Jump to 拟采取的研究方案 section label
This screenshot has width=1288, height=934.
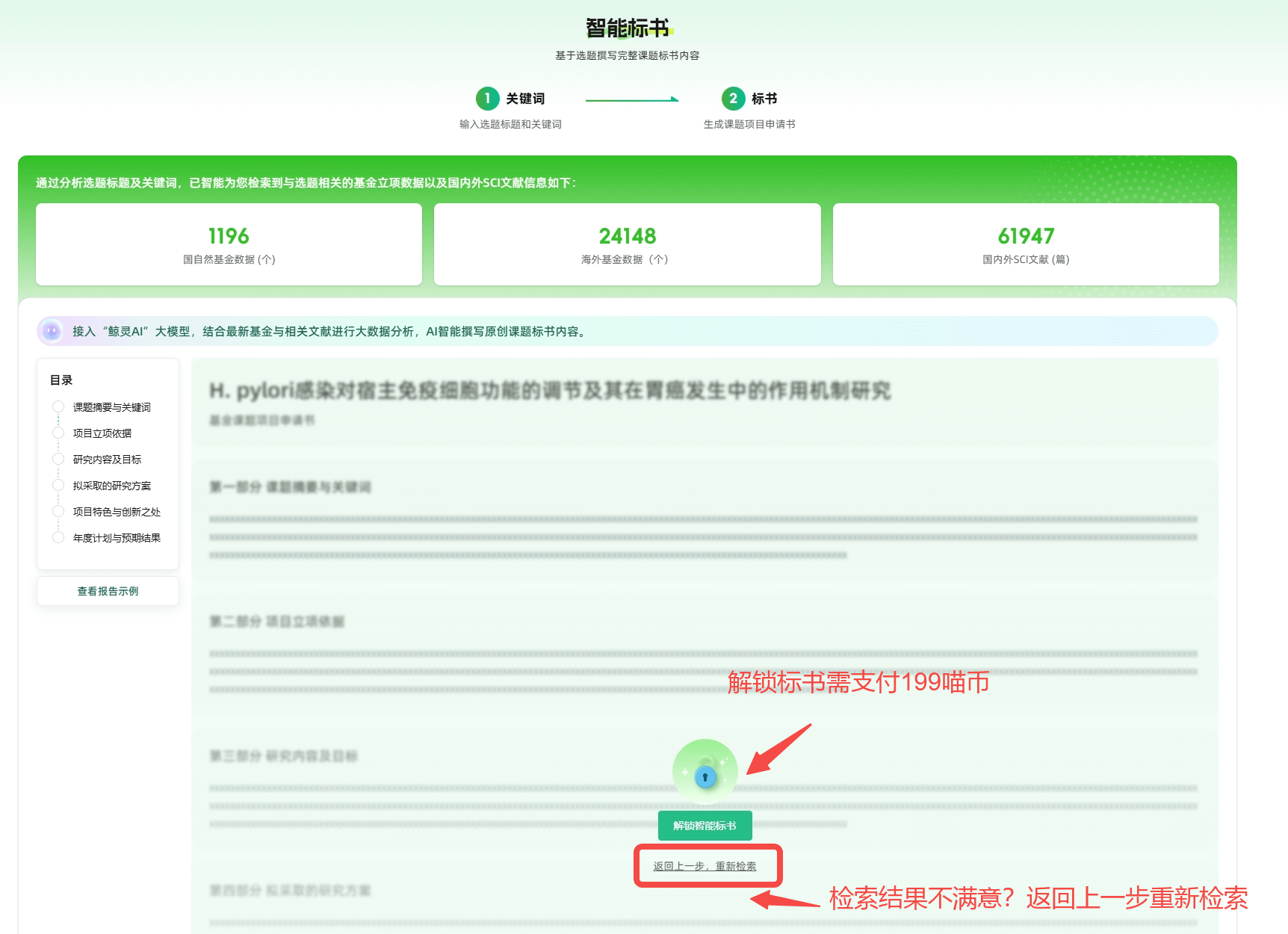pyautogui.click(x=112, y=486)
